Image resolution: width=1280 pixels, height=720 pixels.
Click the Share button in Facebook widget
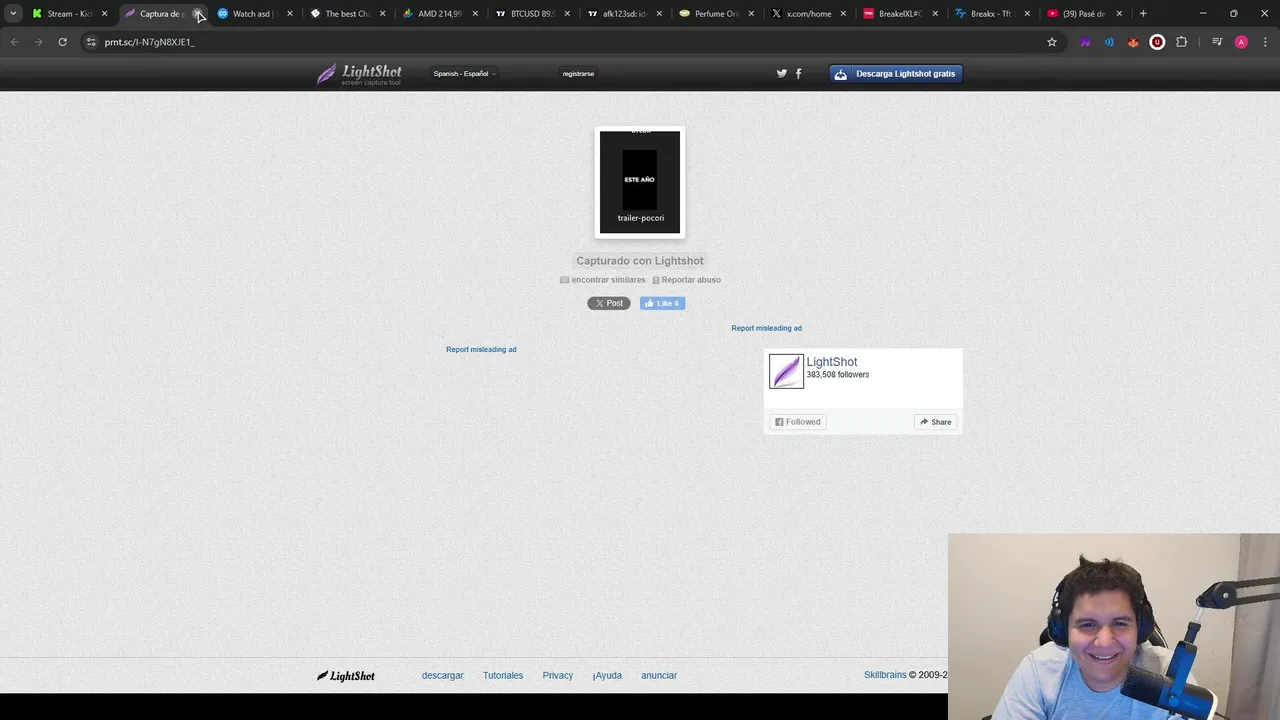pyautogui.click(x=936, y=422)
